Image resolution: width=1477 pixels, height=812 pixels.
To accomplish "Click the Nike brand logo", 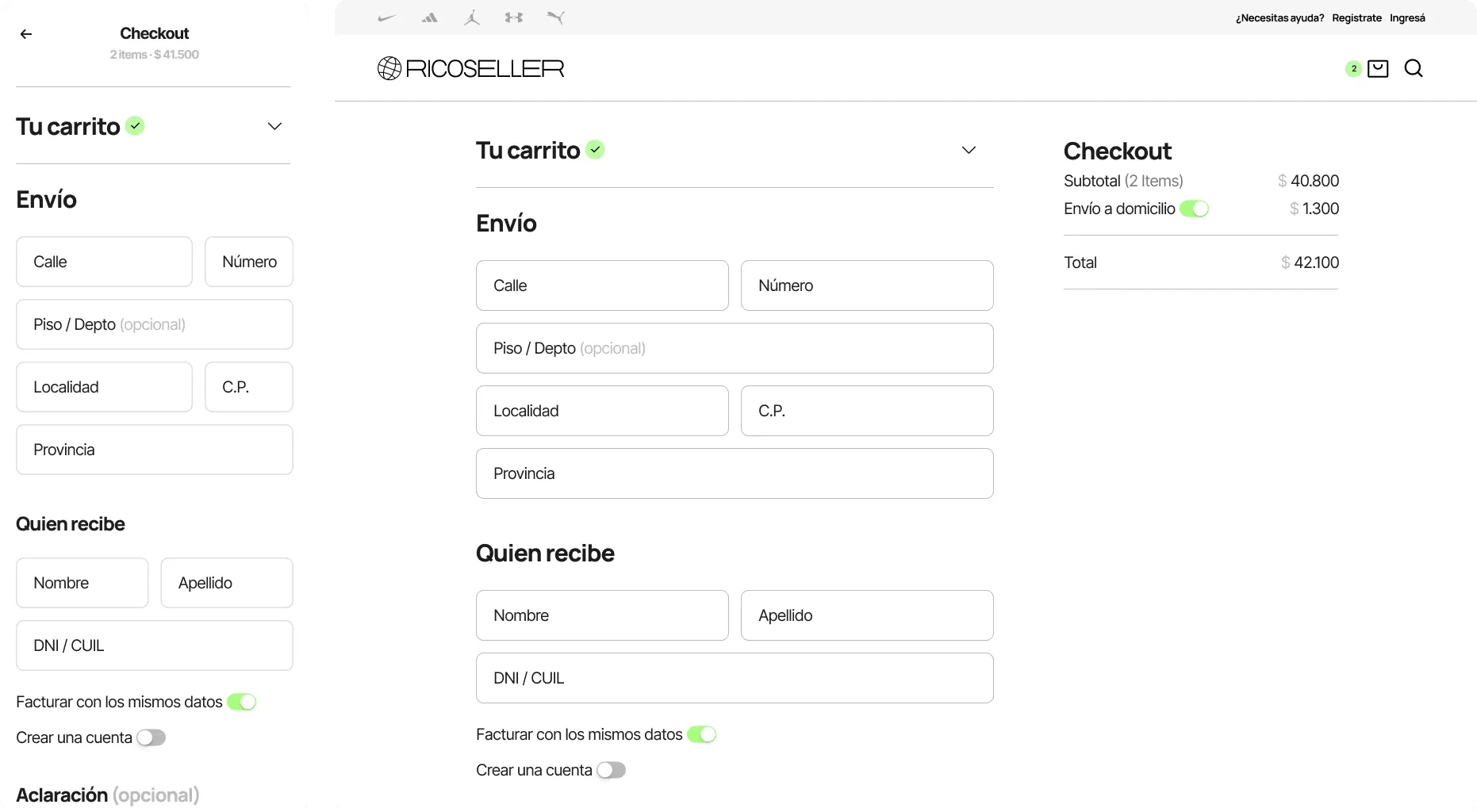I will [x=387, y=17].
